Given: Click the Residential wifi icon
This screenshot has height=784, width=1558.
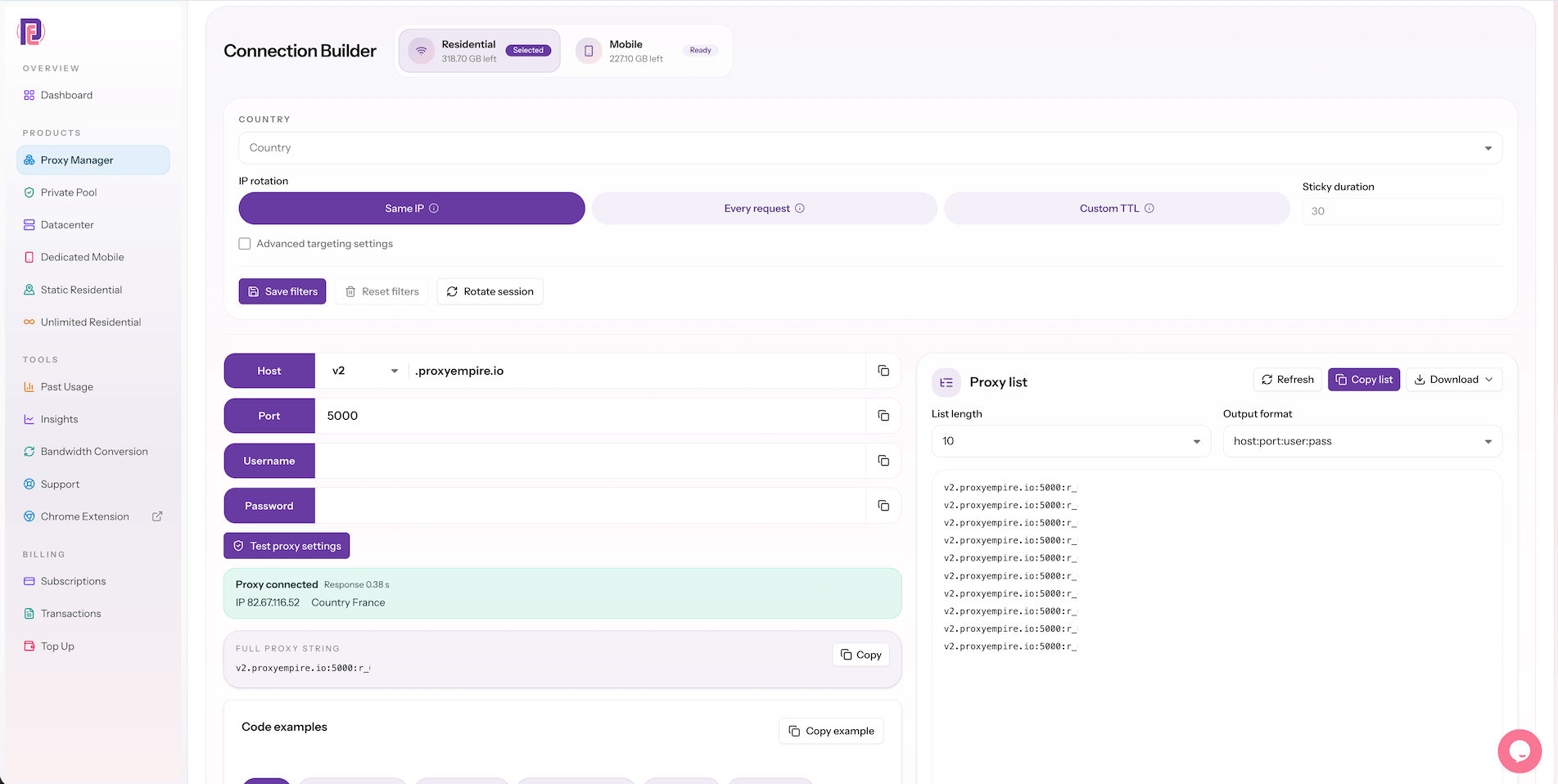Looking at the screenshot, I should coord(422,51).
